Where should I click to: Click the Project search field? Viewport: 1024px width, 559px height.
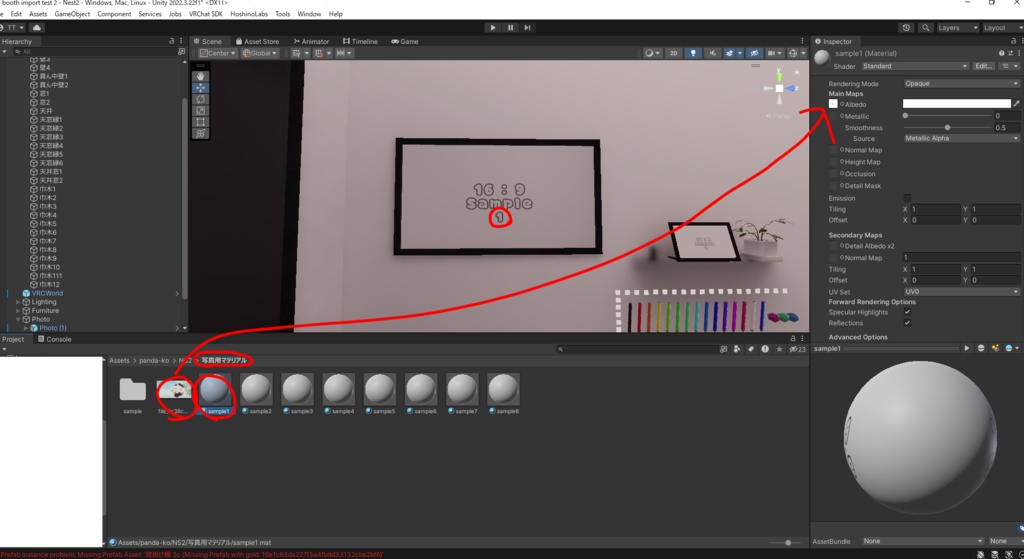coord(637,349)
